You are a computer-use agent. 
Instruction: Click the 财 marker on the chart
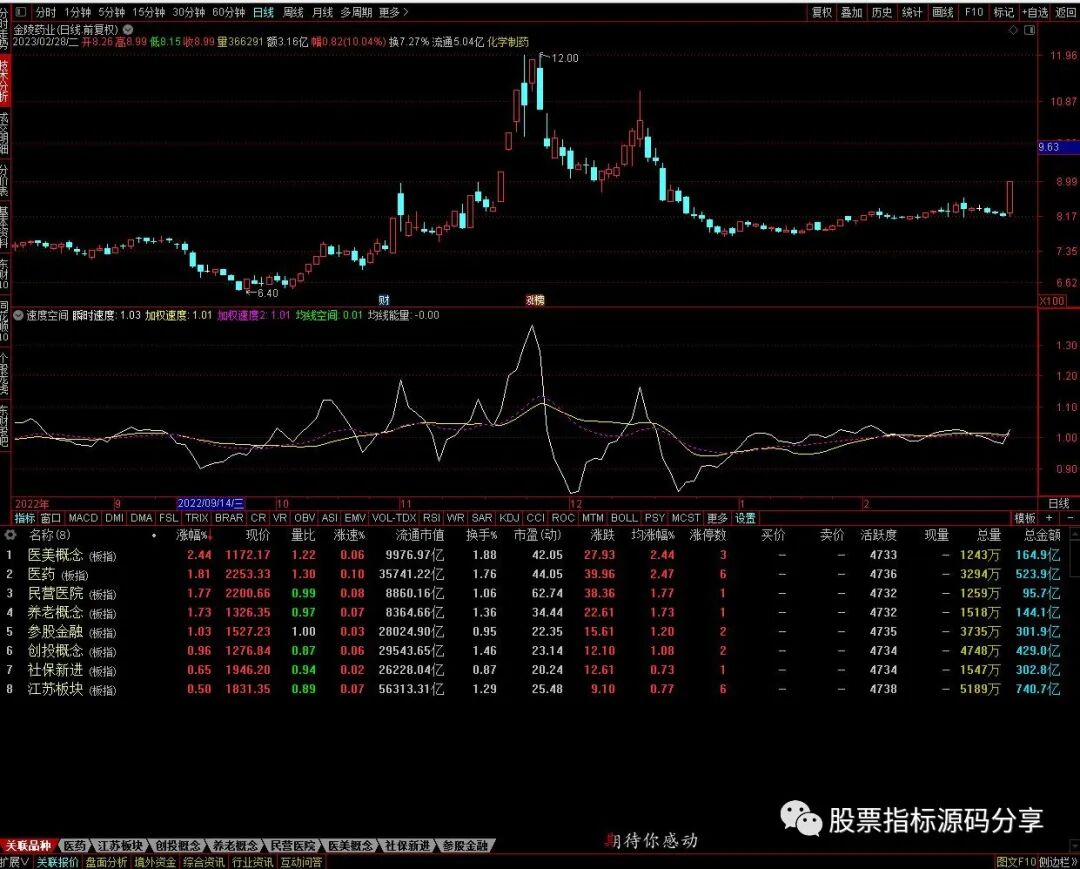[384, 300]
